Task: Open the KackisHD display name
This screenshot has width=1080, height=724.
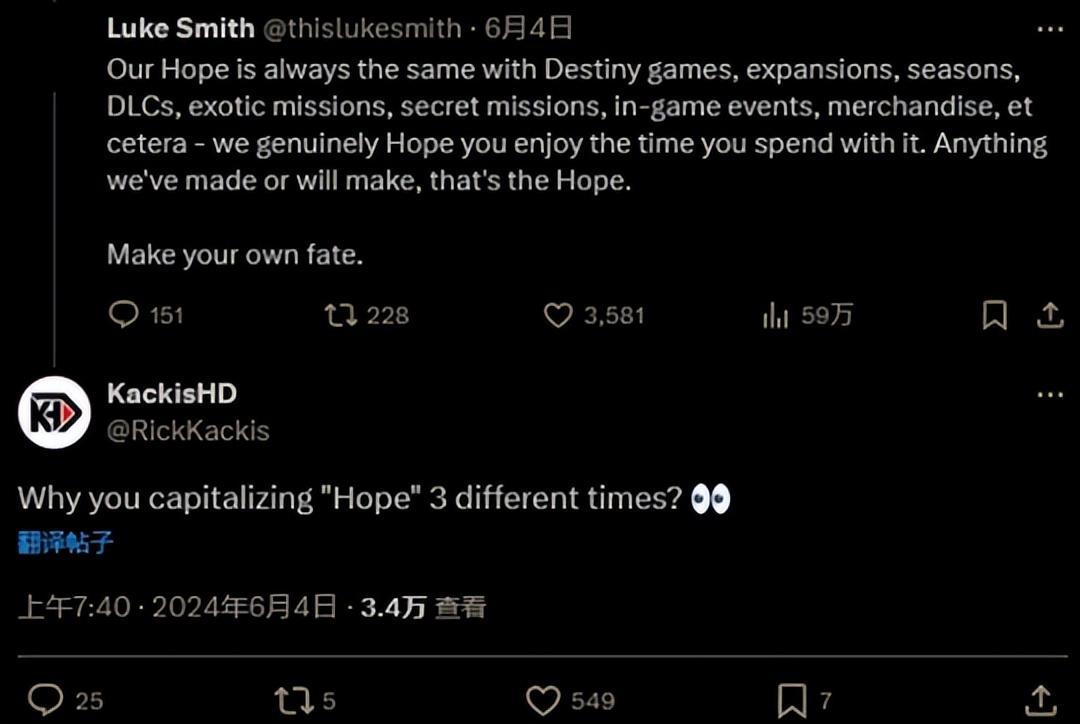Action: click(171, 394)
